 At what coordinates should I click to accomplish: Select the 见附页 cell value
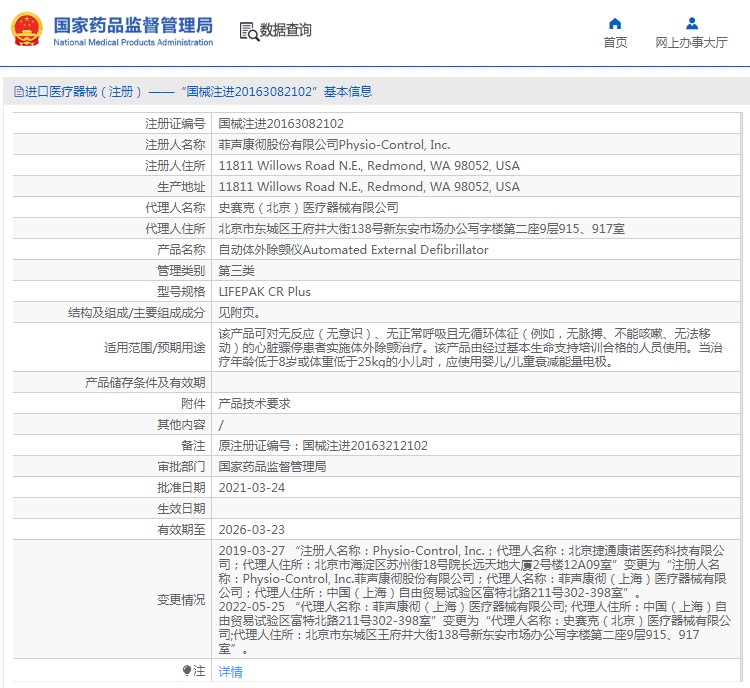click(x=240, y=313)
